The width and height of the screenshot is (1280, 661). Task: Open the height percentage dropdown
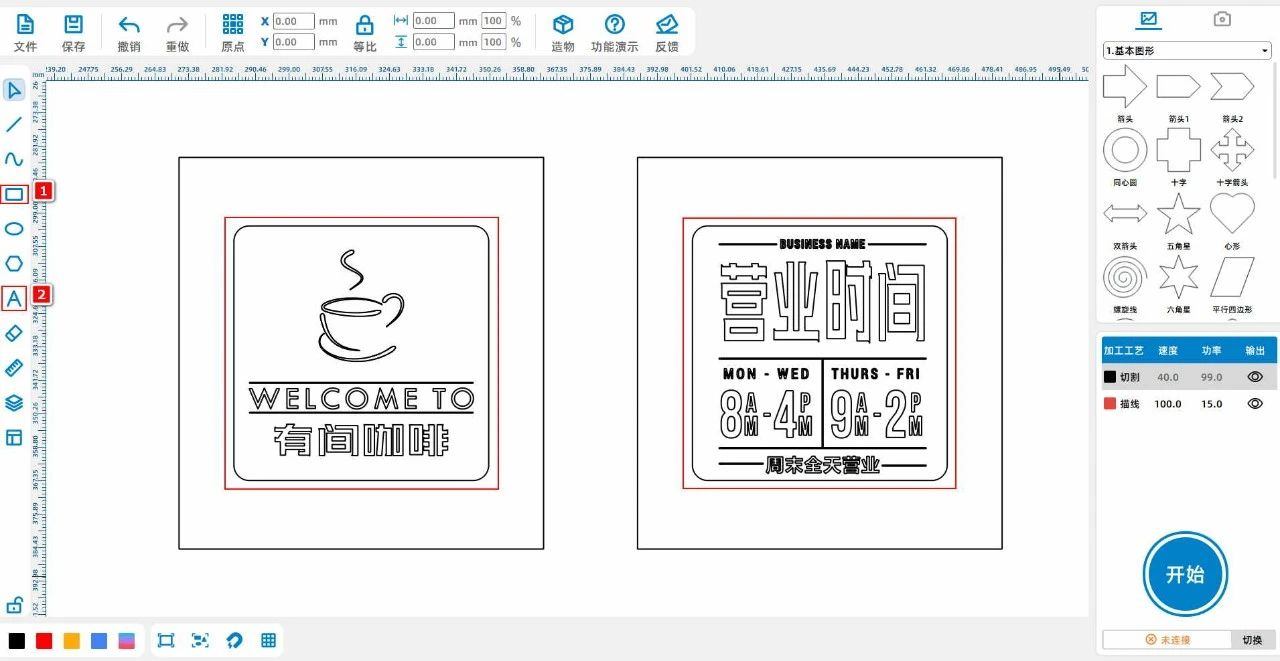point(494,42)
